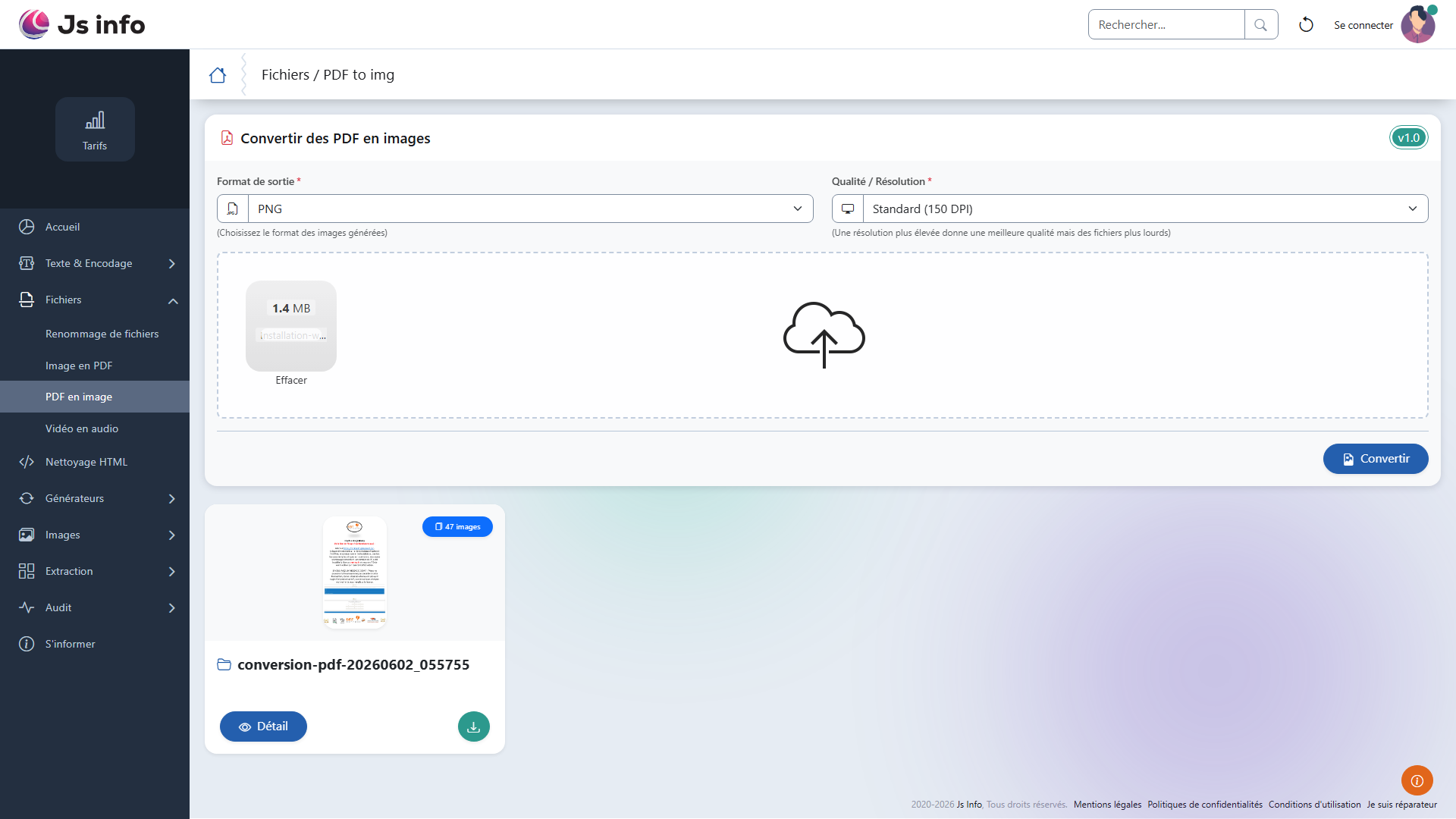The height and width of the screenshot is (819, 1456).
Task: Click the v1.0 version badge
Action: tap(1408, 138)
